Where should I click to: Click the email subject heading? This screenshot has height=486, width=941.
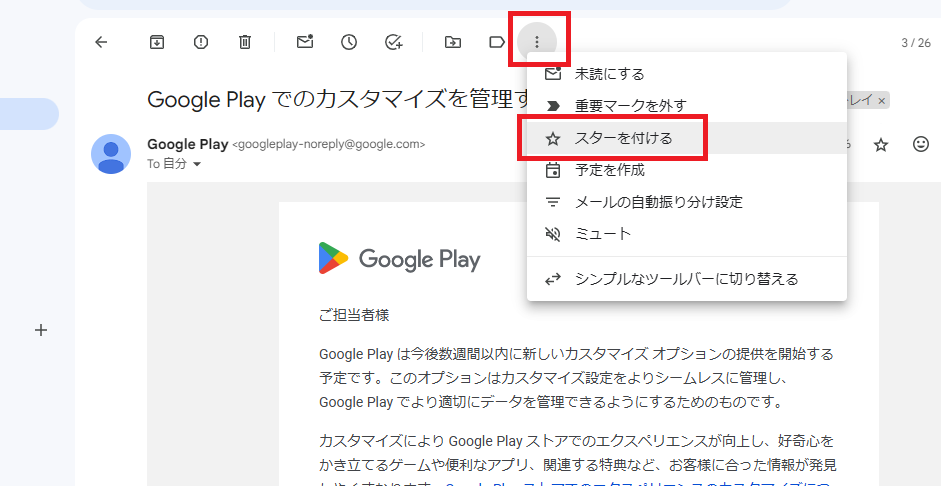pyautogui.click(x=337, y=100)
